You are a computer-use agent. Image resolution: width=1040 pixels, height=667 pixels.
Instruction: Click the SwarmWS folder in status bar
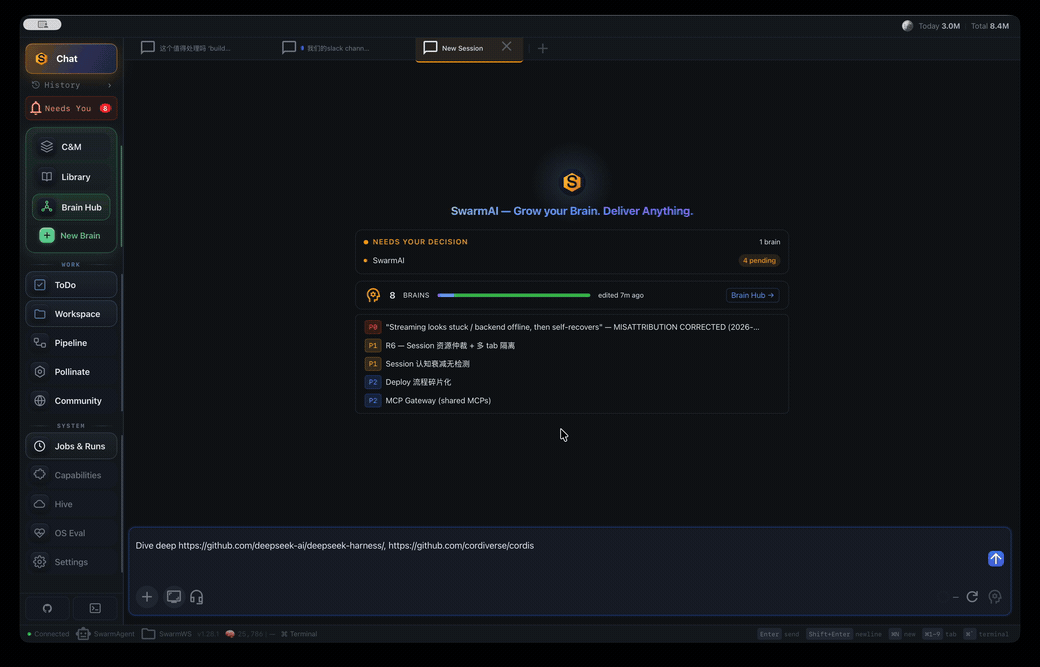click(166, 634)
